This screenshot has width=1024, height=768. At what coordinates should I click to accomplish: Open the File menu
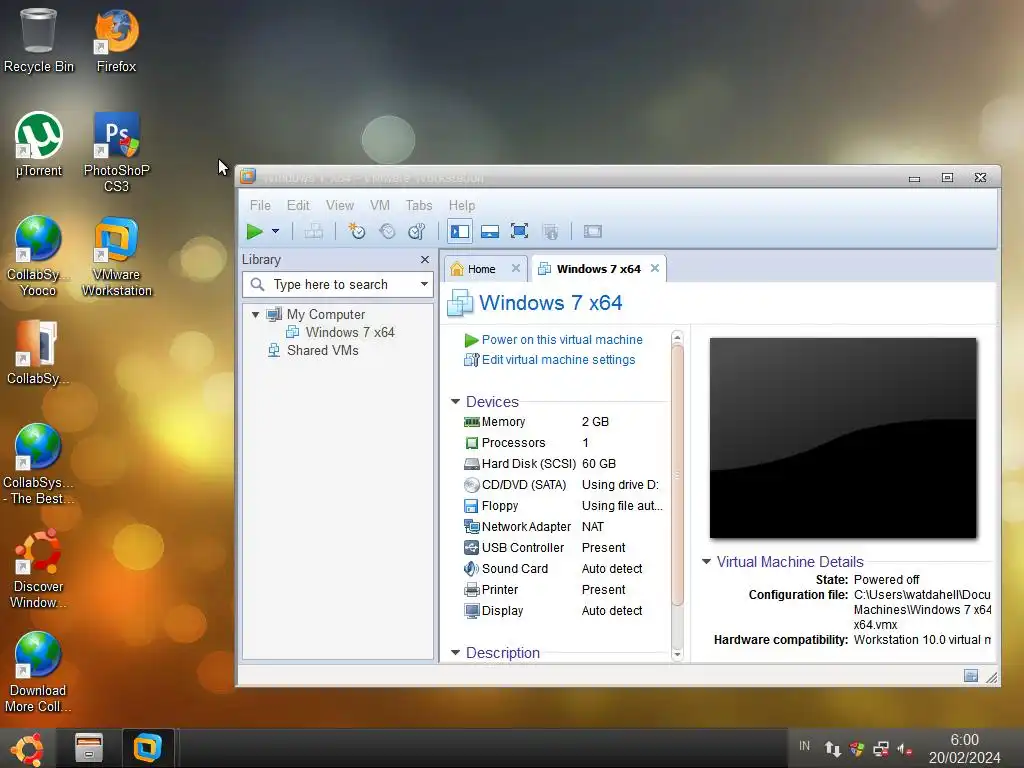tap(260, 205)
